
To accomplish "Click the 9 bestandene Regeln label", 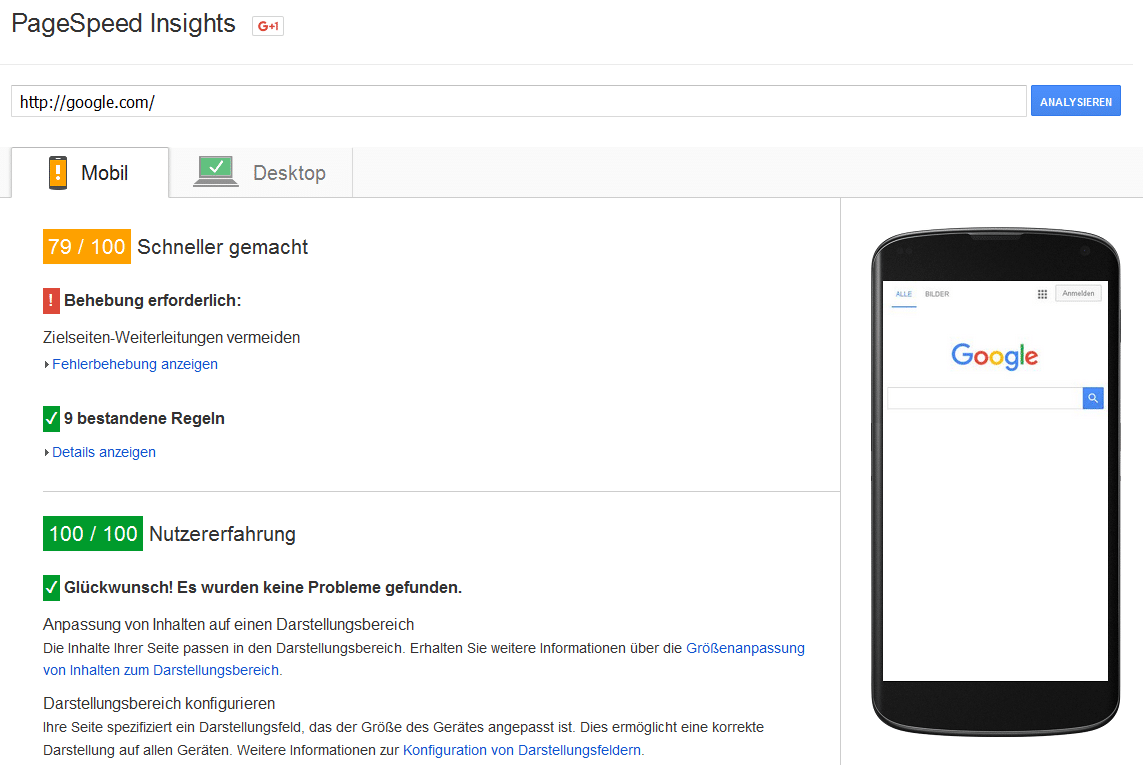I will [144, 419].
